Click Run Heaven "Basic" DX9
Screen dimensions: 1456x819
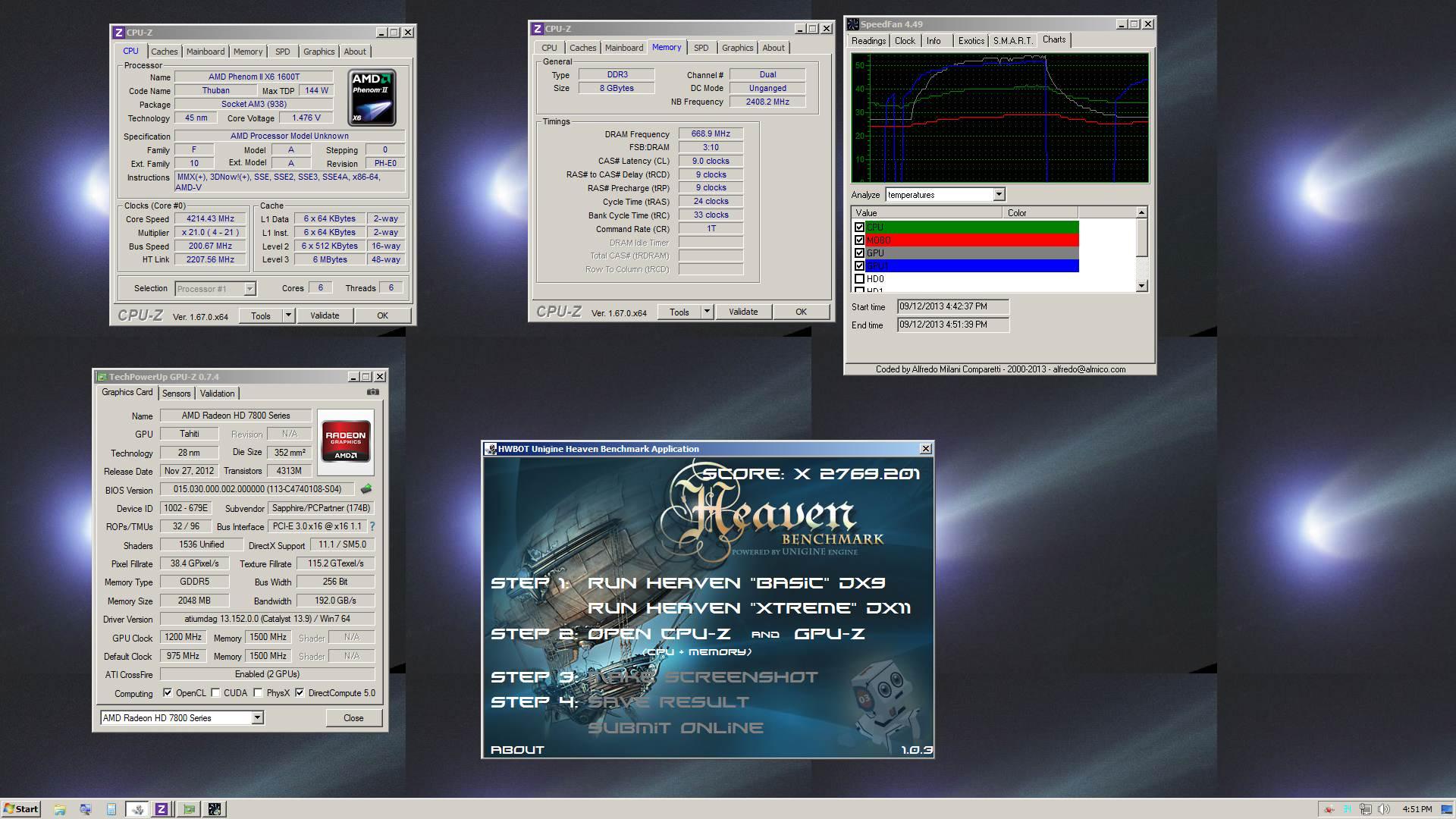(736, 583)
